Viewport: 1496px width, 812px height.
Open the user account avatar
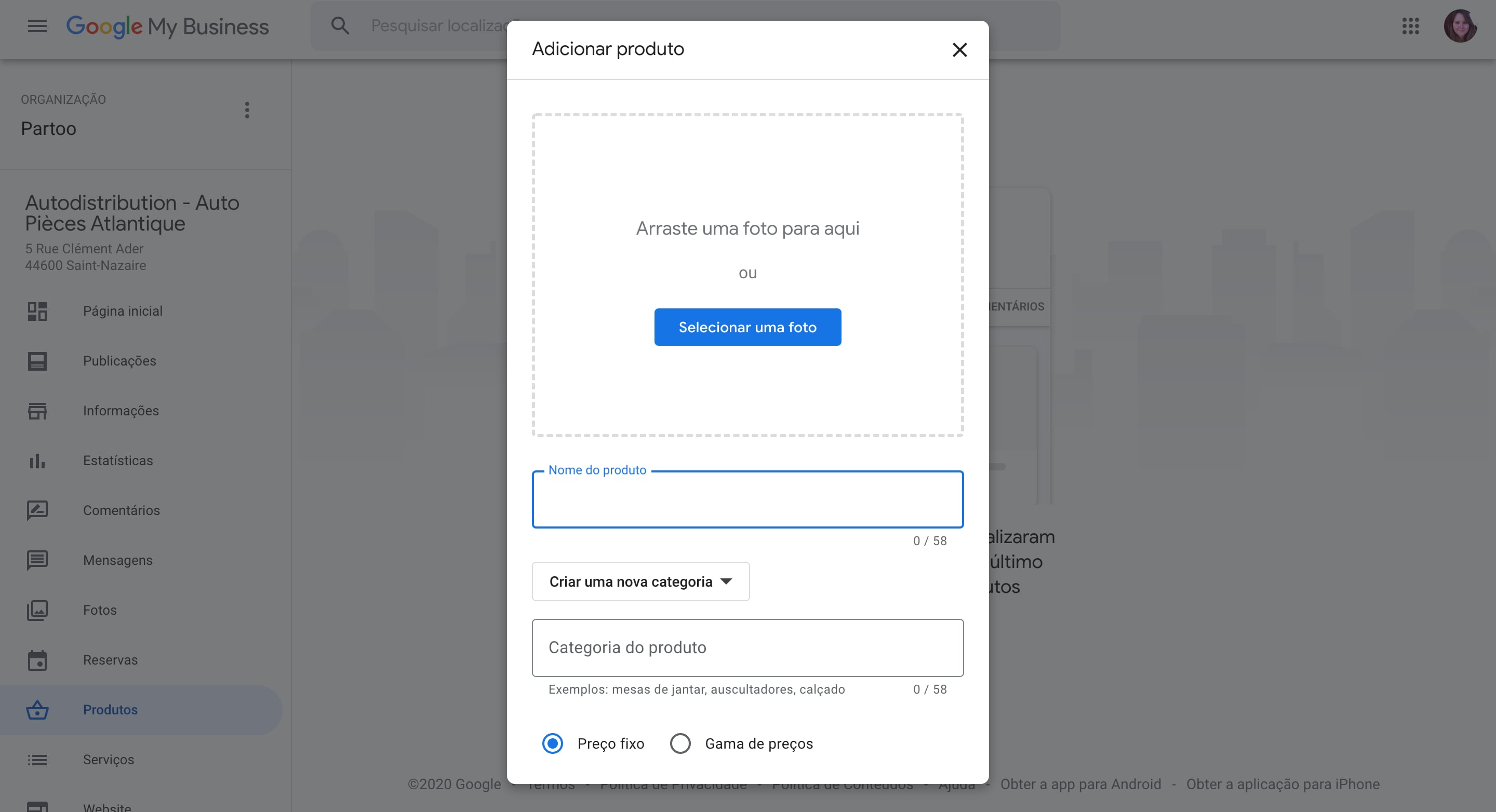coord(1460,26)
